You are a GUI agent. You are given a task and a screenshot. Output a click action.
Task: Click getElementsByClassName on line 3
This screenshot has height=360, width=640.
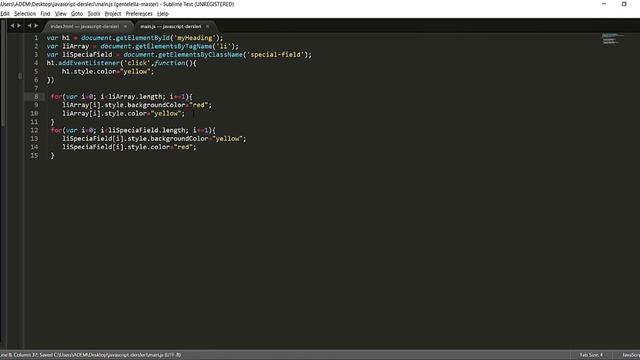coord(200,55)
